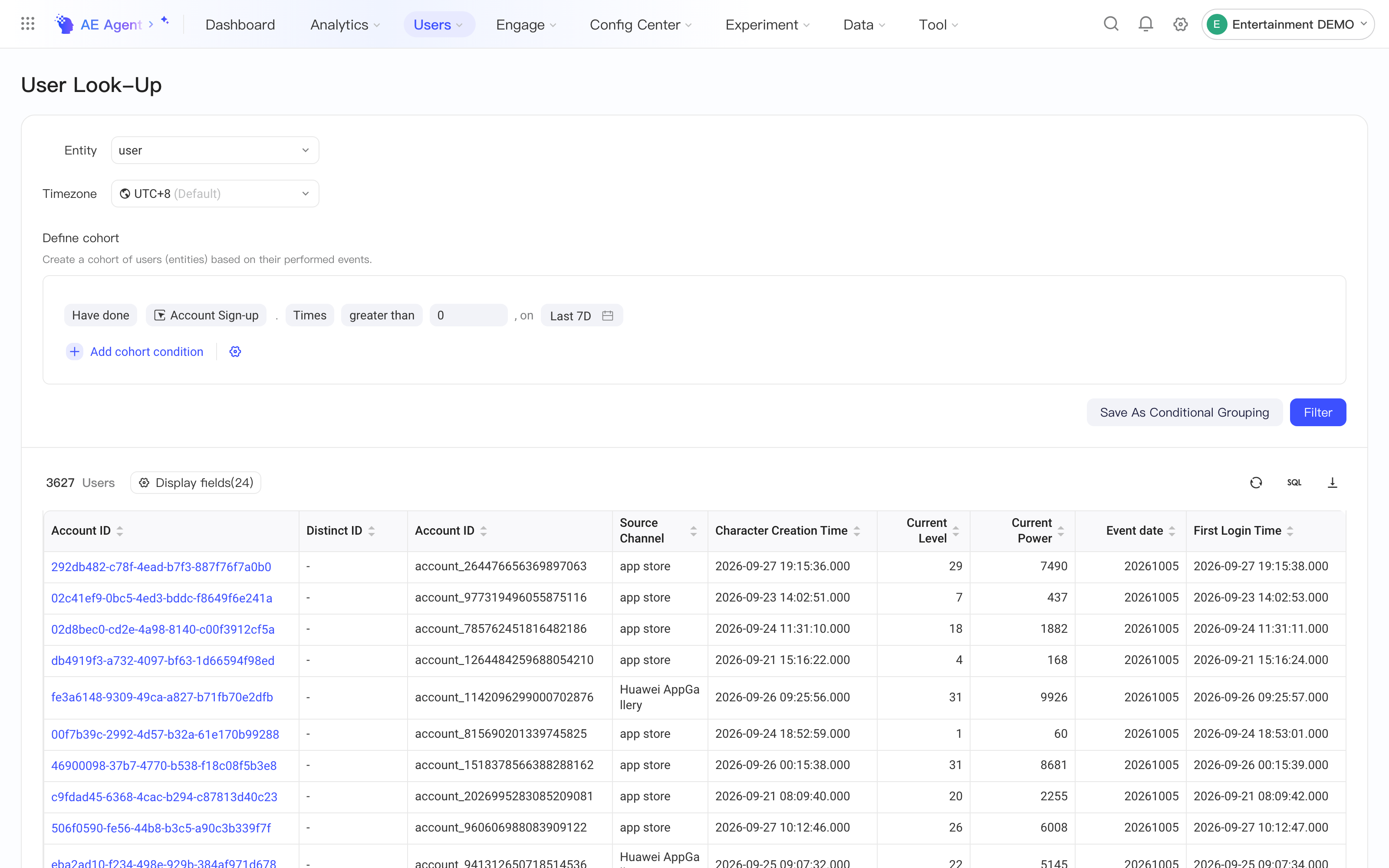
Task: Click Save As Conditional Grouping
Action: point(1184,412)
